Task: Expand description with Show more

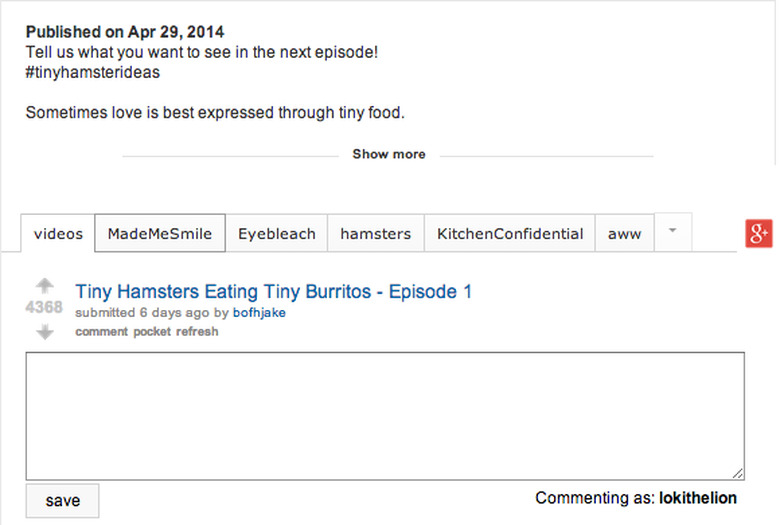Action: pyautogui.click(x=388, y=154)
